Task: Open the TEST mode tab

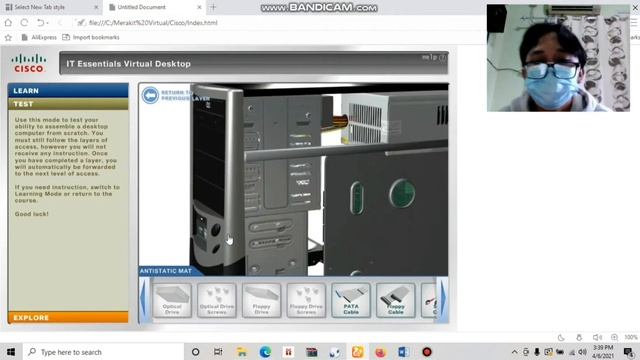Action: 68,104
